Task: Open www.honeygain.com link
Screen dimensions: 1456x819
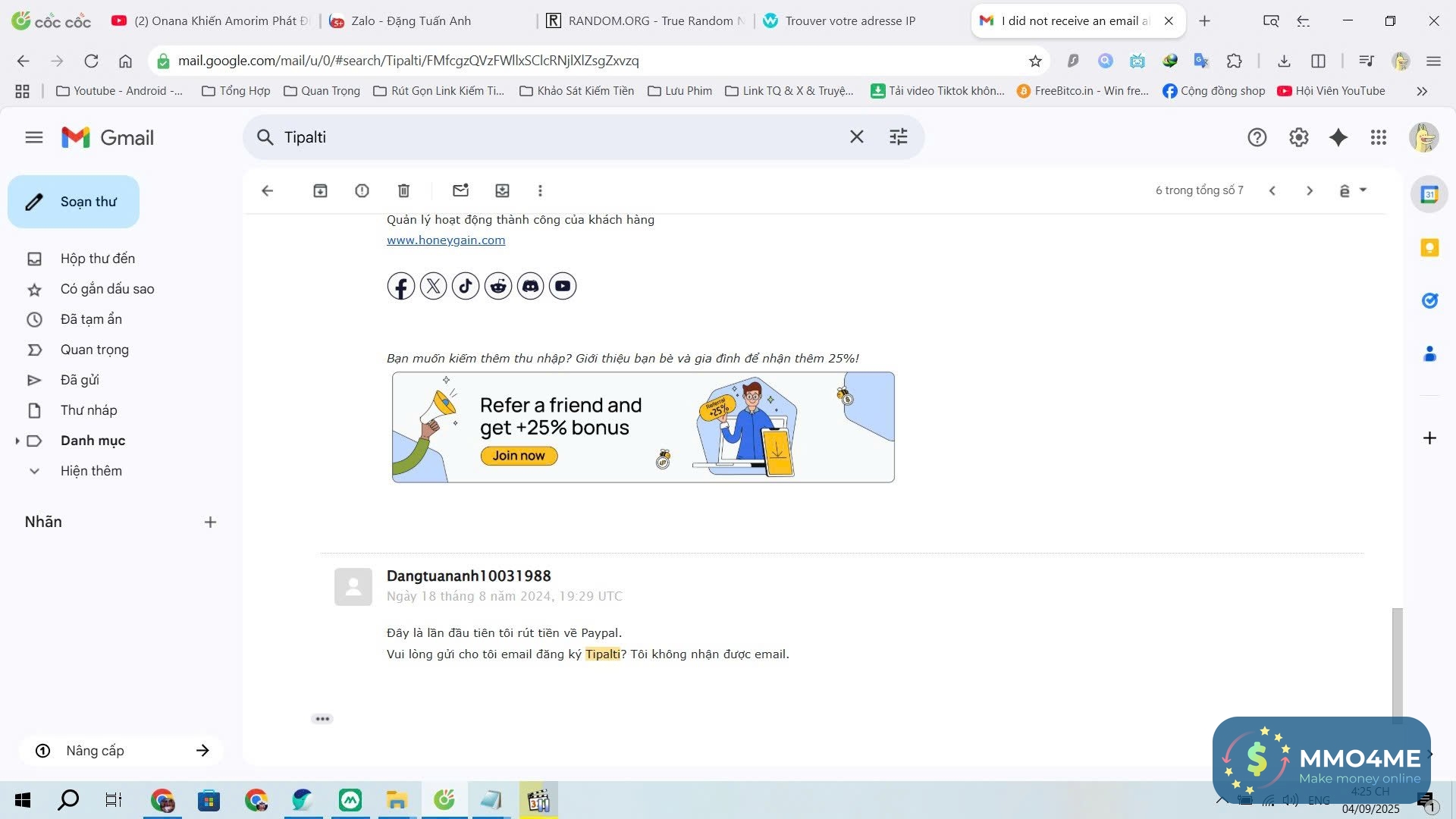Action: pyautogui.click(x=445, y=240)
